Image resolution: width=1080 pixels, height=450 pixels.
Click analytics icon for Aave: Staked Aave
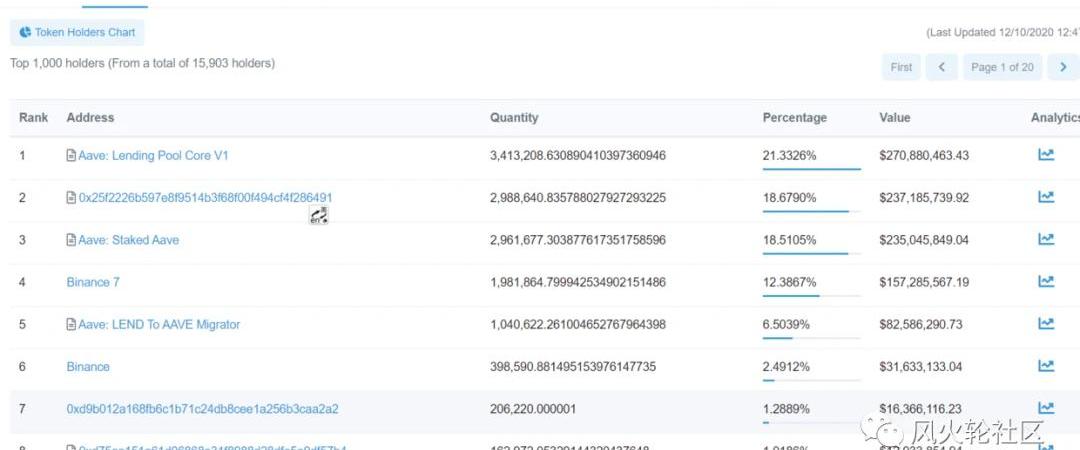click(1046, 239)
